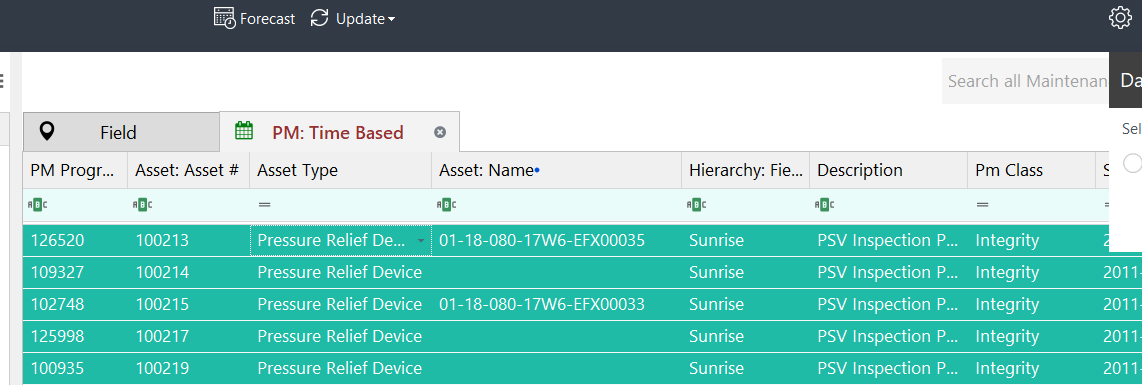Select the radio button in the side panel
Image resolution: width=1142 pixels, height=385 pixels.
point(1132,163)
